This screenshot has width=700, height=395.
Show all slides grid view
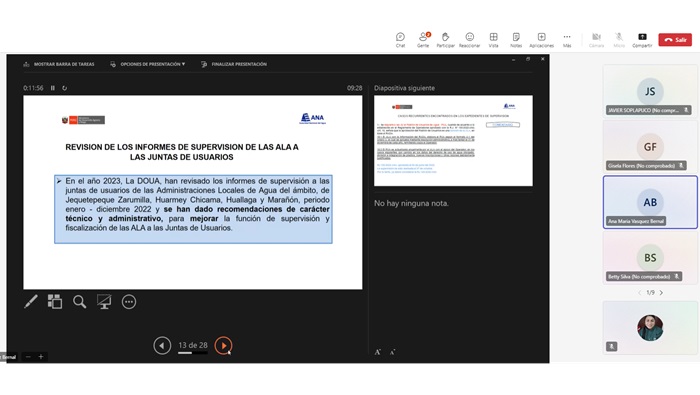tap(55, 302)
